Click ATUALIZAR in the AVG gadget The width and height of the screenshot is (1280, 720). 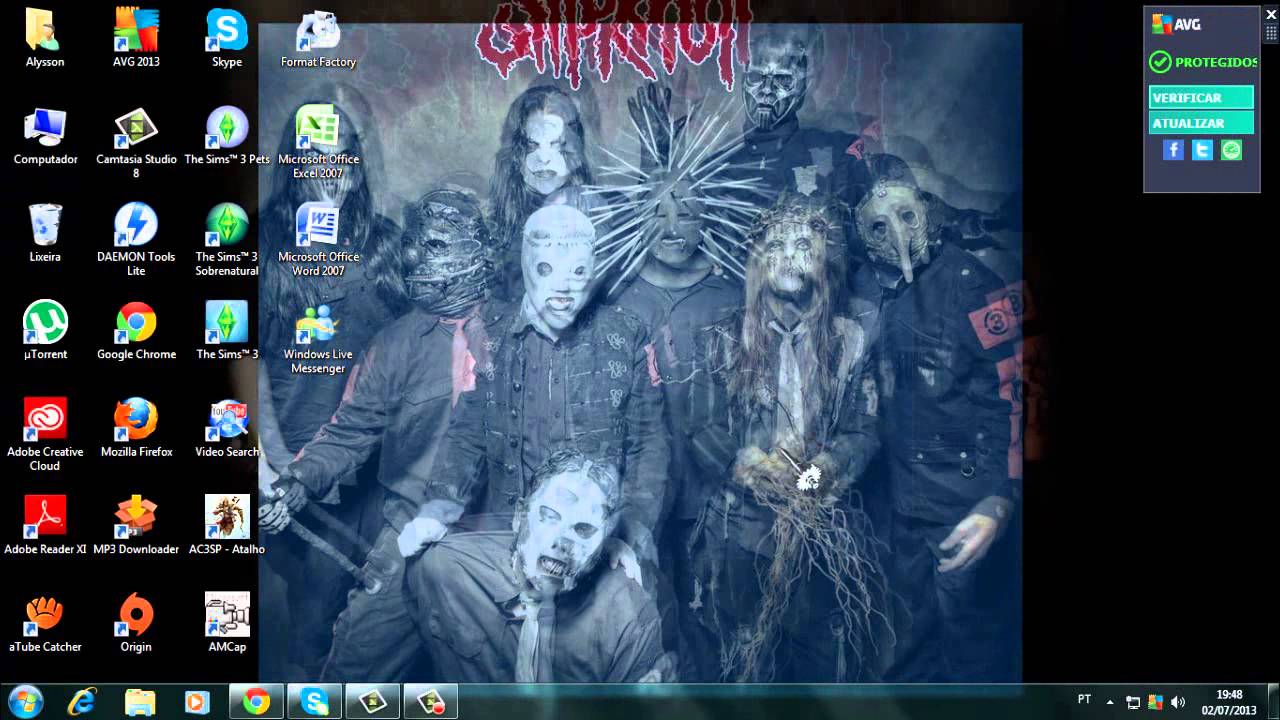[1201, 123]
